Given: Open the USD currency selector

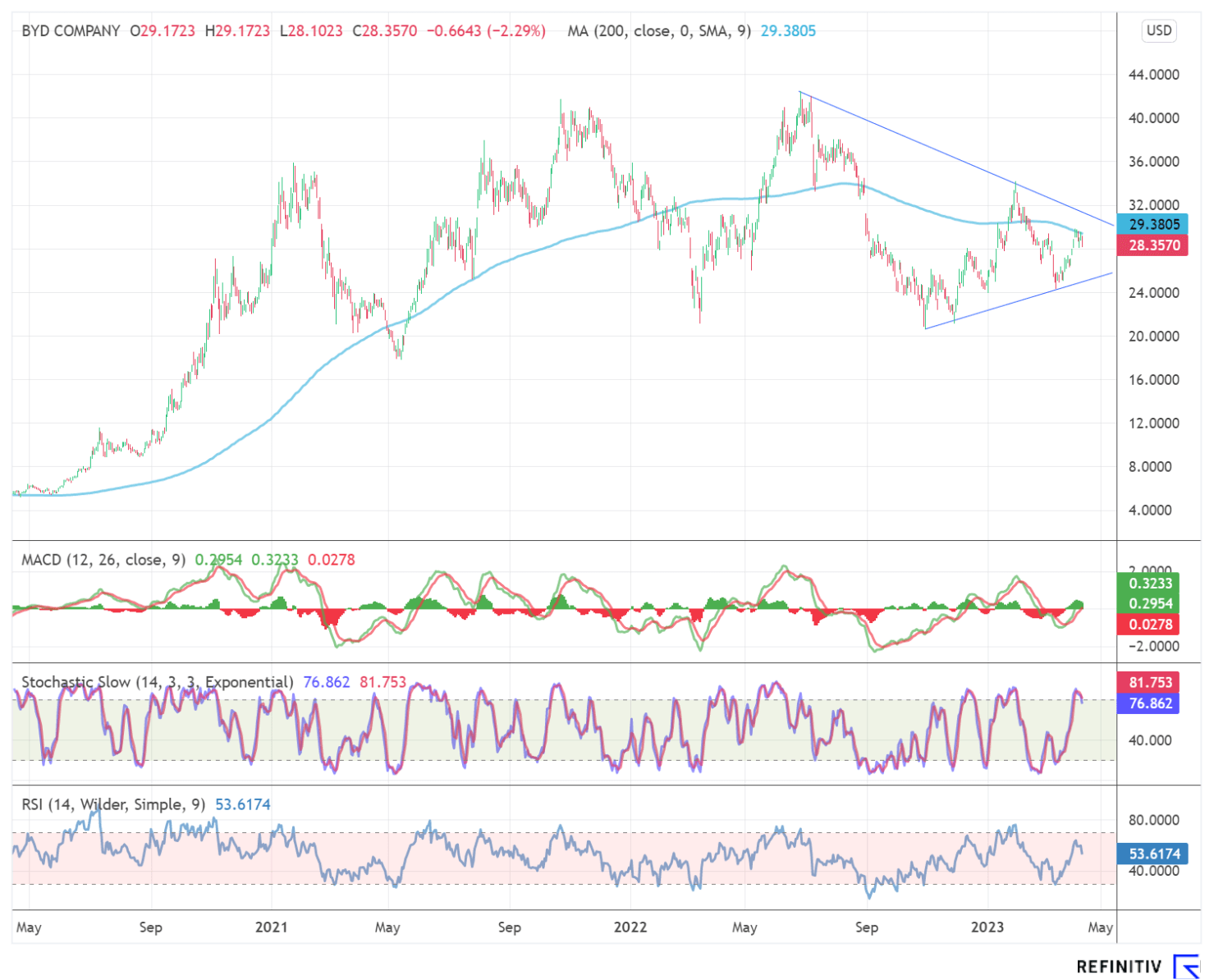Looking at the screenshot, I should pos(1158,31).
